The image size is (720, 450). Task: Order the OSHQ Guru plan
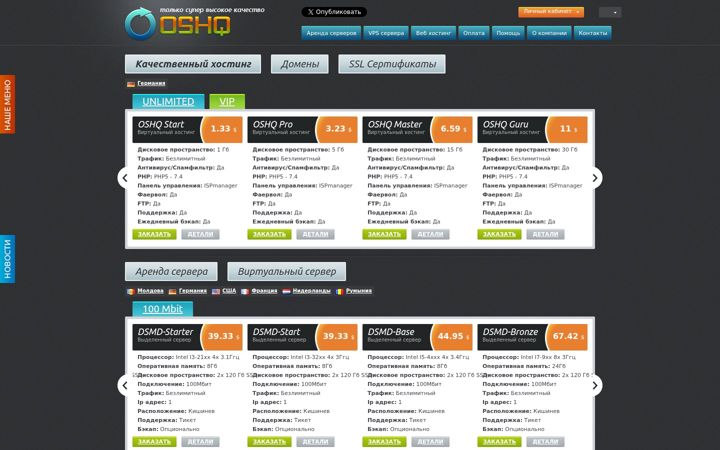(x=499, y=234)
